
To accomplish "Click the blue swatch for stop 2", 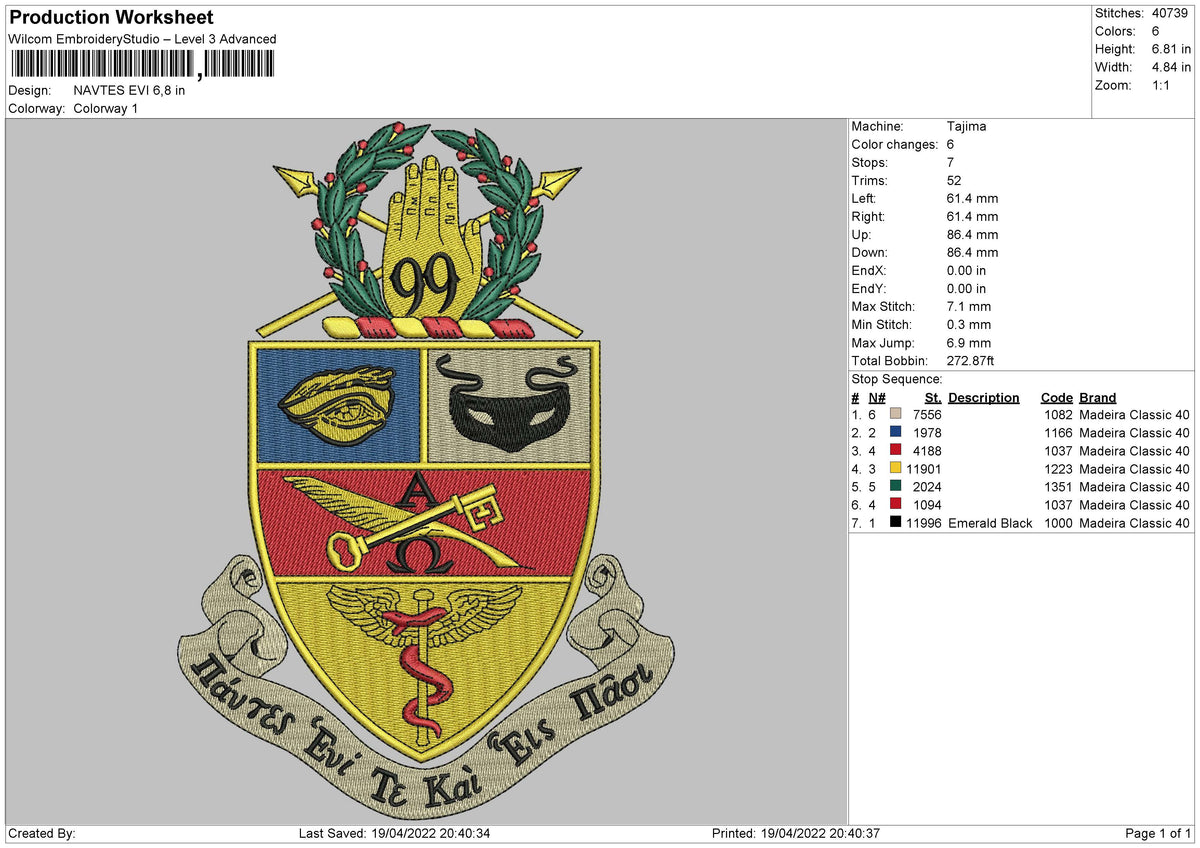I will pyautogui.click(x=896, y=433).
